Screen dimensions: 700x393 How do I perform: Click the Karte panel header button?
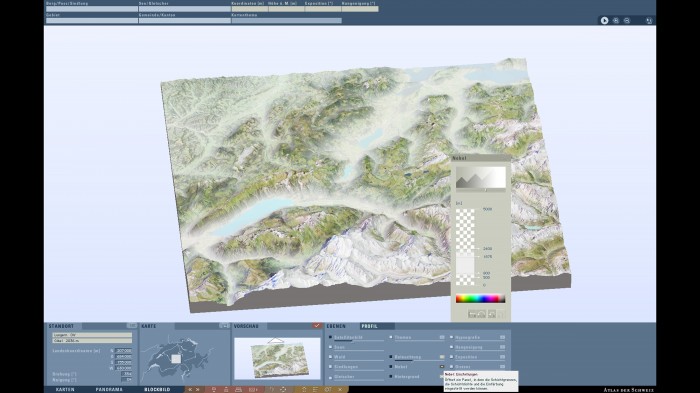224,326
